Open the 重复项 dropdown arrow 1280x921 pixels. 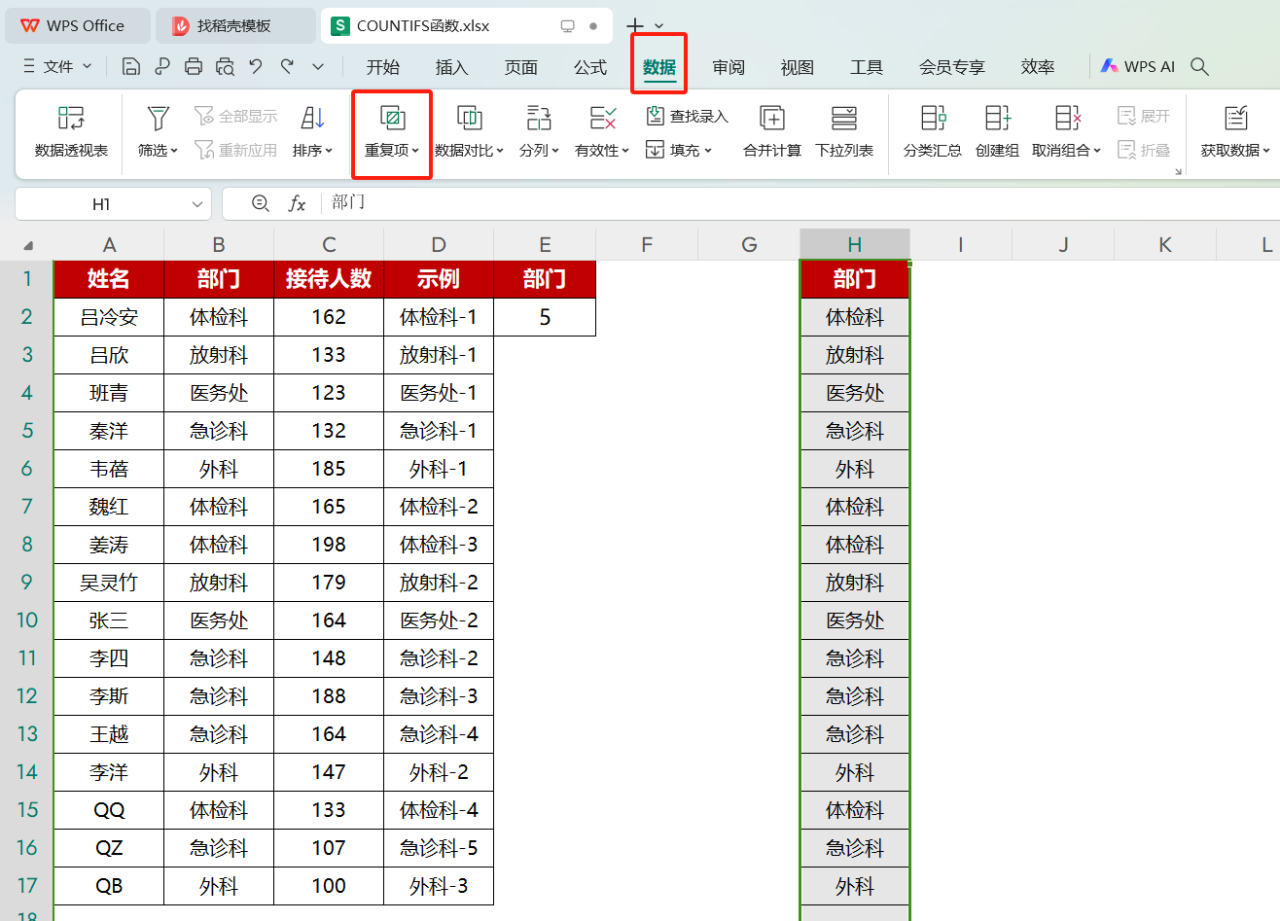click(x=415, y=151)
